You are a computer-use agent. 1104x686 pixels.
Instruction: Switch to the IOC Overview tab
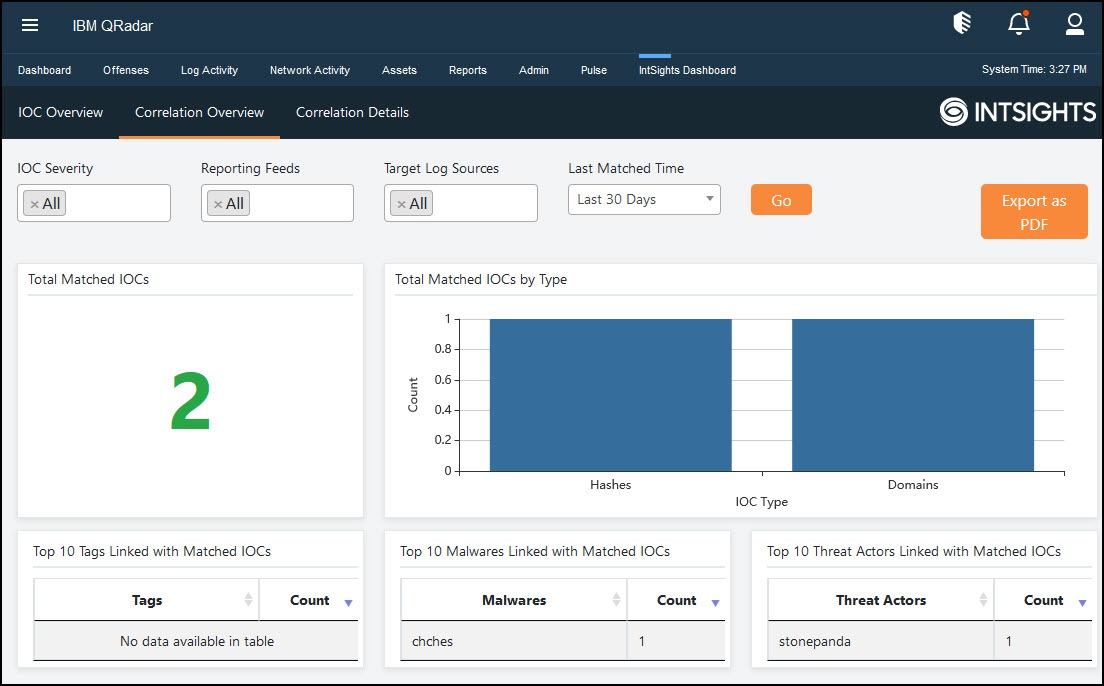click(x=61, y=113)
